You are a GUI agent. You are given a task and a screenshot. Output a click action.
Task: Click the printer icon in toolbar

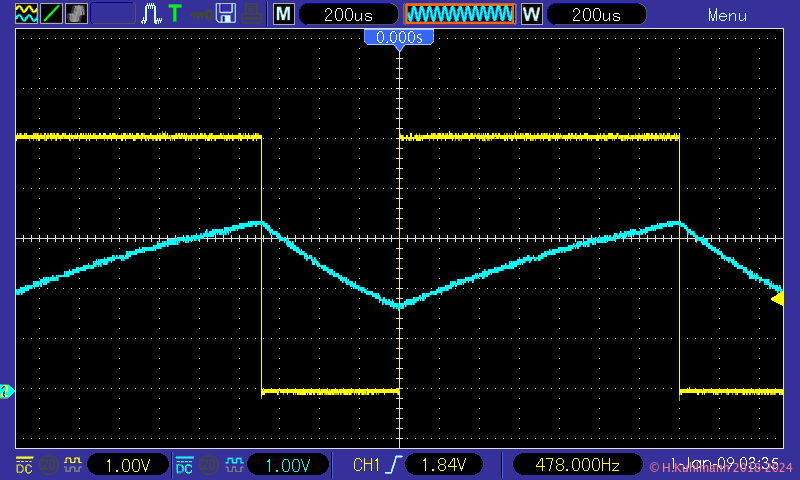pos(252,14)
